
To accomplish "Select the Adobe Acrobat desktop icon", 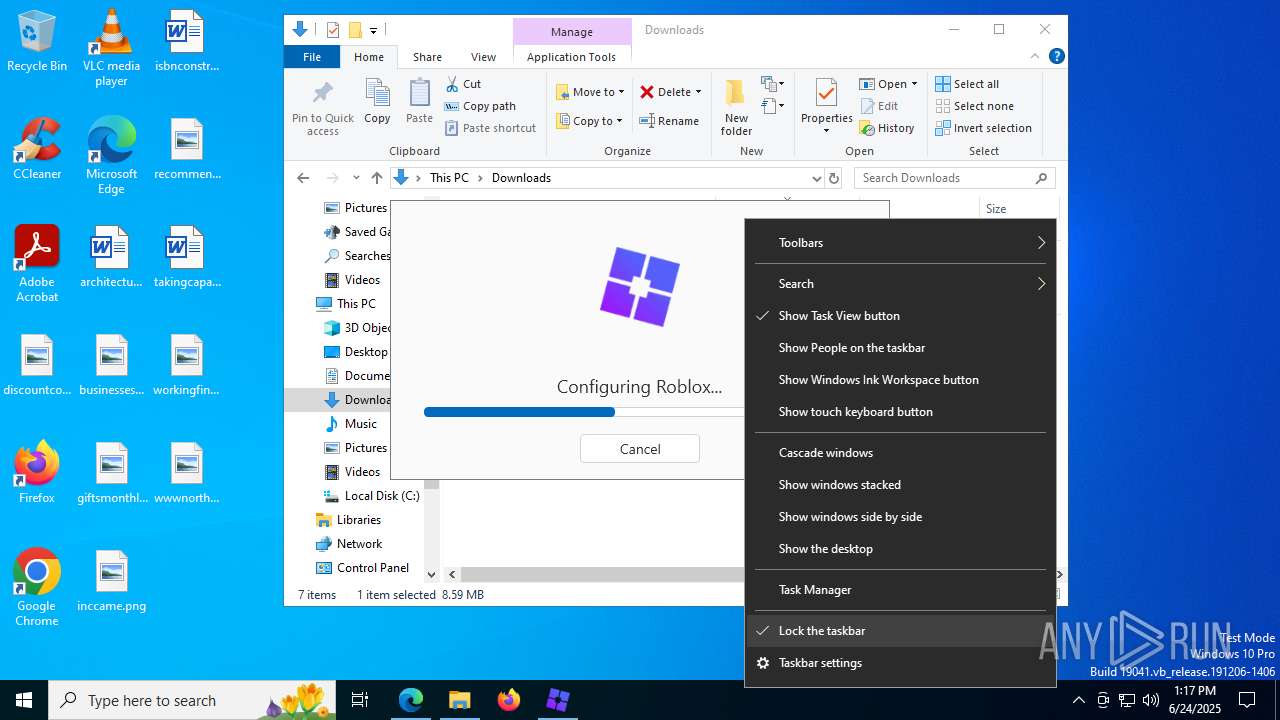I will tap(37, 264).
